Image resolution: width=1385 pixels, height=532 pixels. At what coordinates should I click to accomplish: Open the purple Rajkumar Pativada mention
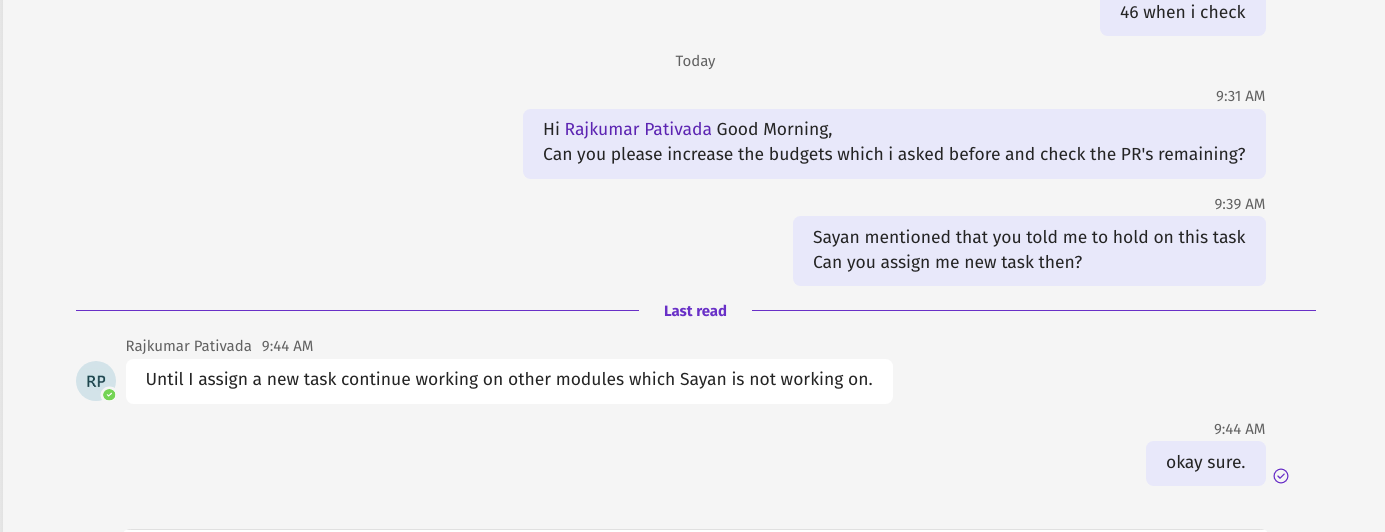tap(638, 129)
